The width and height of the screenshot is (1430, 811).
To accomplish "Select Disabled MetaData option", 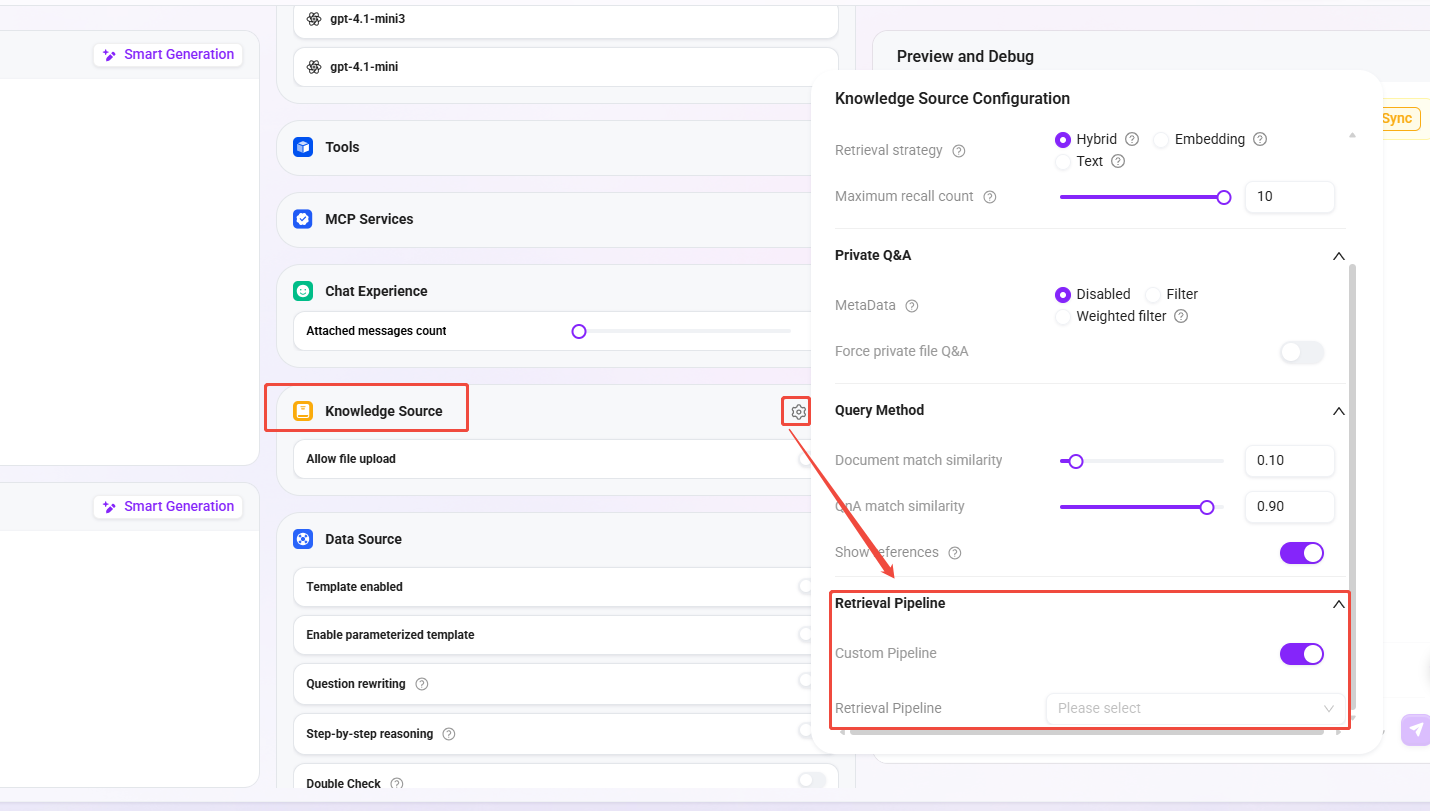I will coord(1063,294).
